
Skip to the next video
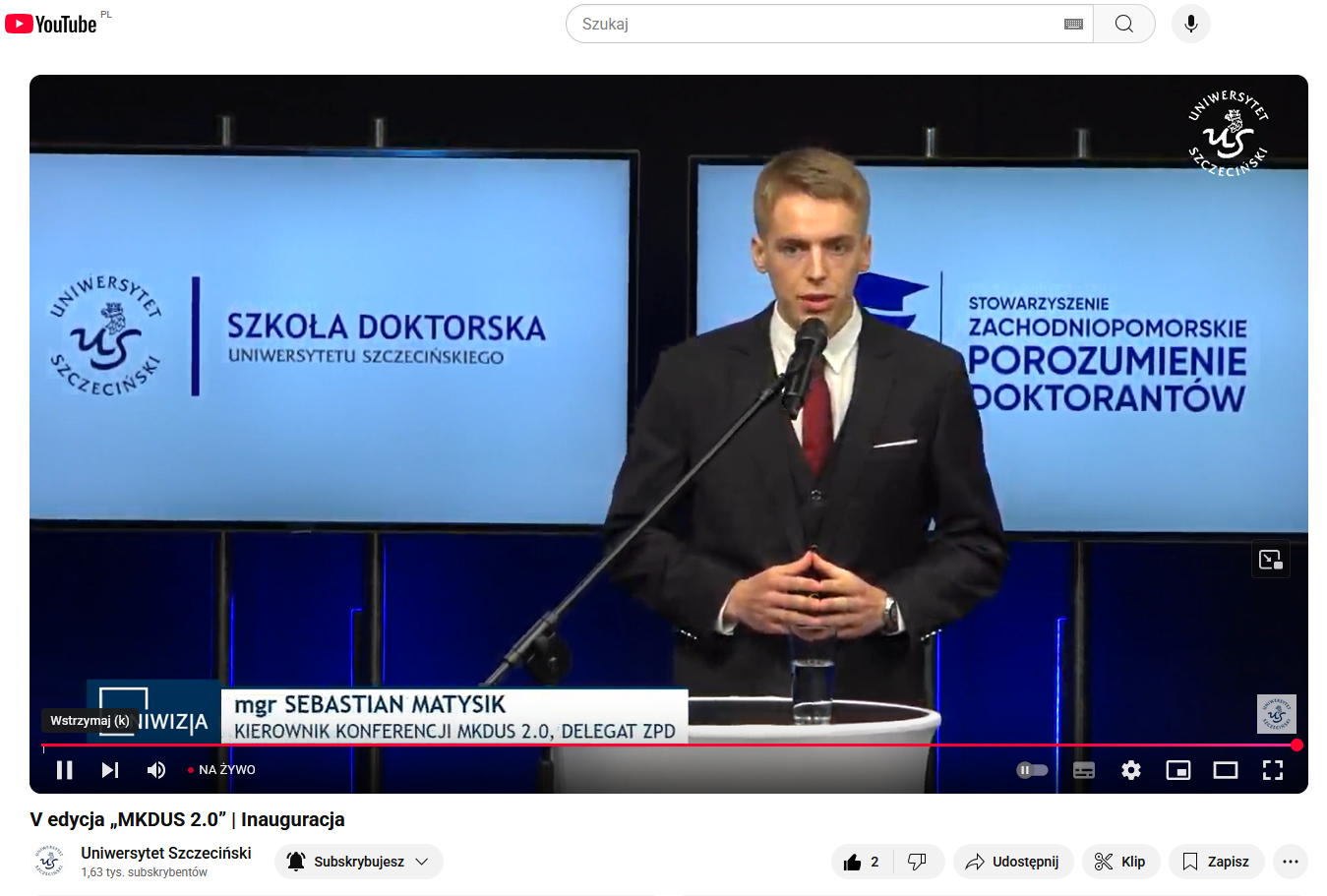(110, 770)
